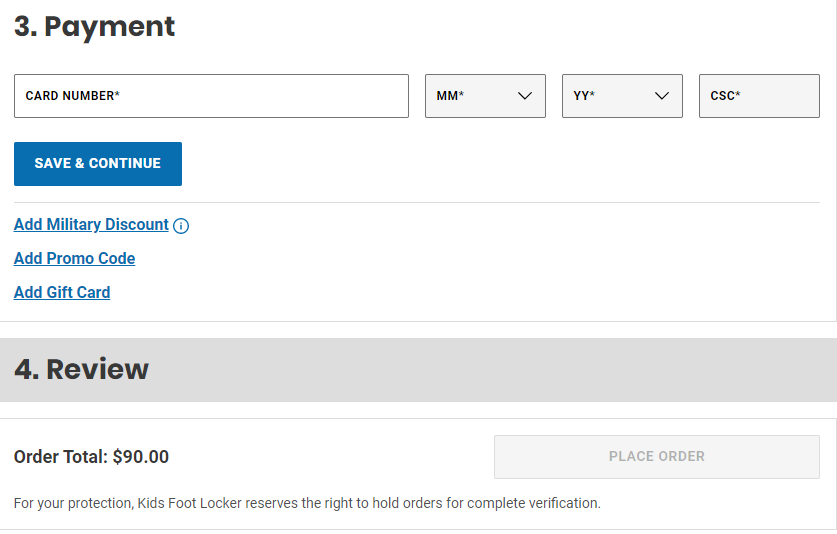Expand the 4. Review section header

point(82,369)
